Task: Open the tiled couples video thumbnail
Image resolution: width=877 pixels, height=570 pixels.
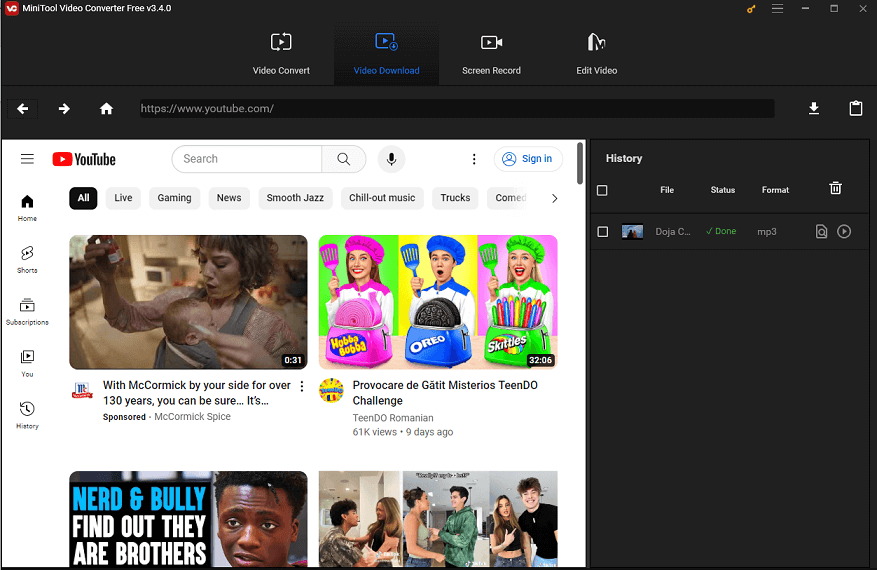Action: click(438, 520)
